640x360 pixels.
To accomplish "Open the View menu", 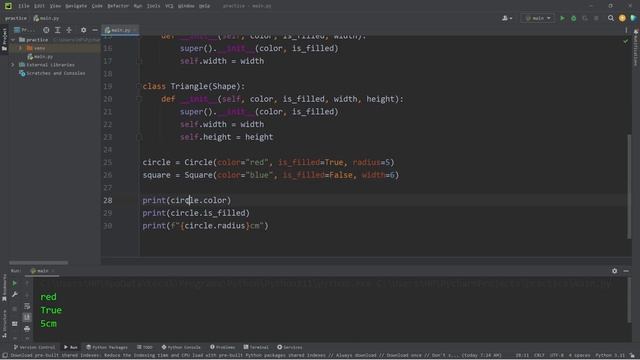I will (55, 6).
